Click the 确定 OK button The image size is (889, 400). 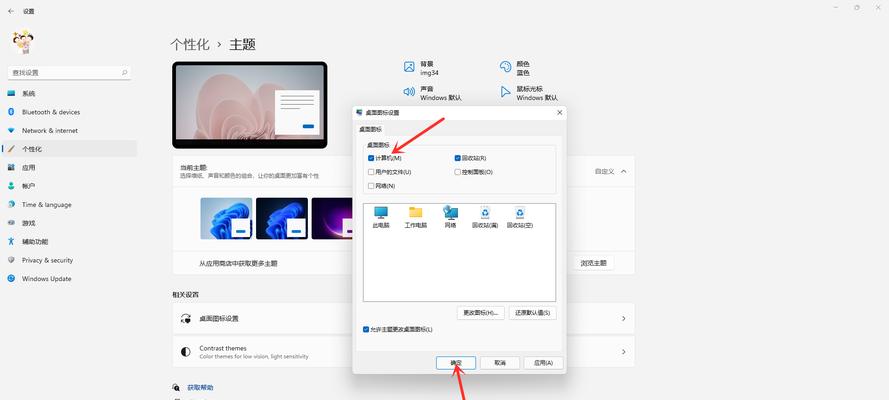[456, 363]
